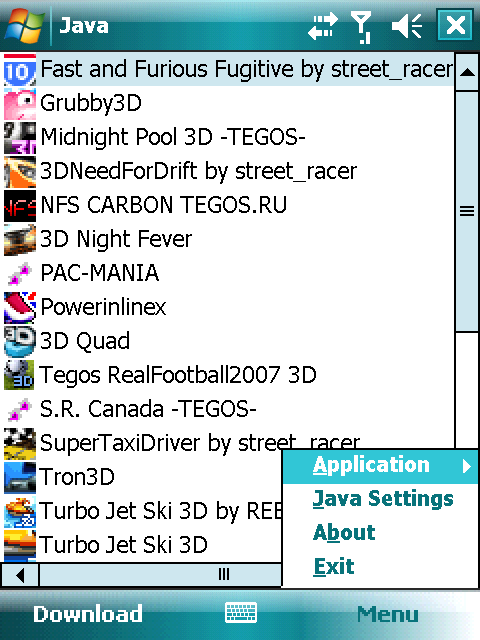480x640 pixels.
Task: Click the pink Grubby3D icon
Action: (20, 104)
